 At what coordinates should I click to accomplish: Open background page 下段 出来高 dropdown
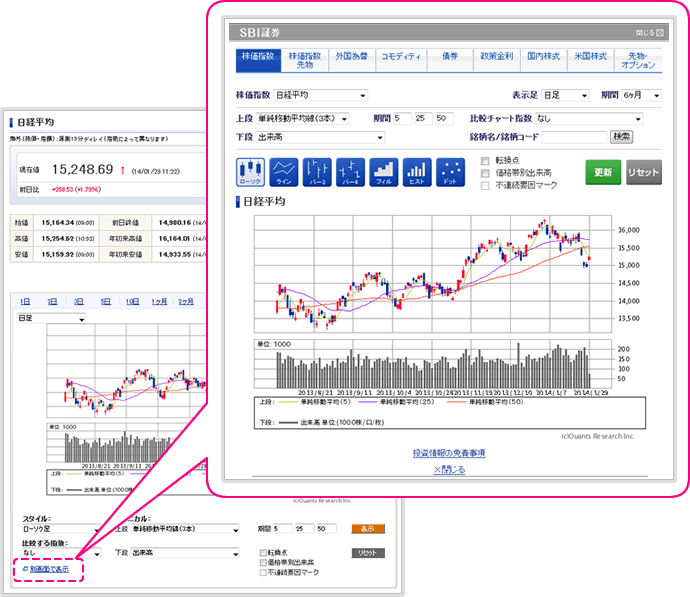click(x=185, y=553)
